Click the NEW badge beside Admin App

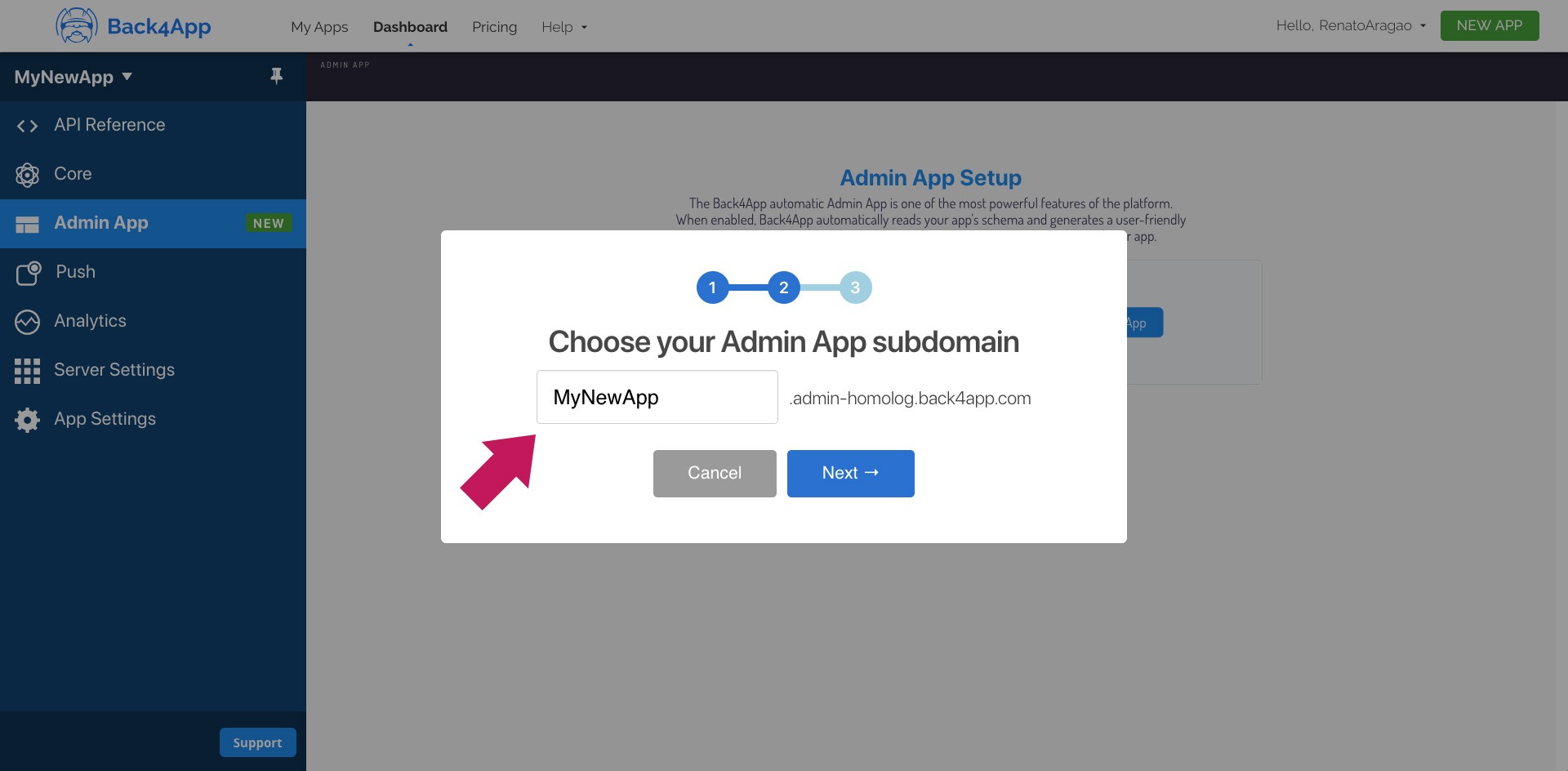[x=269, y=223]
